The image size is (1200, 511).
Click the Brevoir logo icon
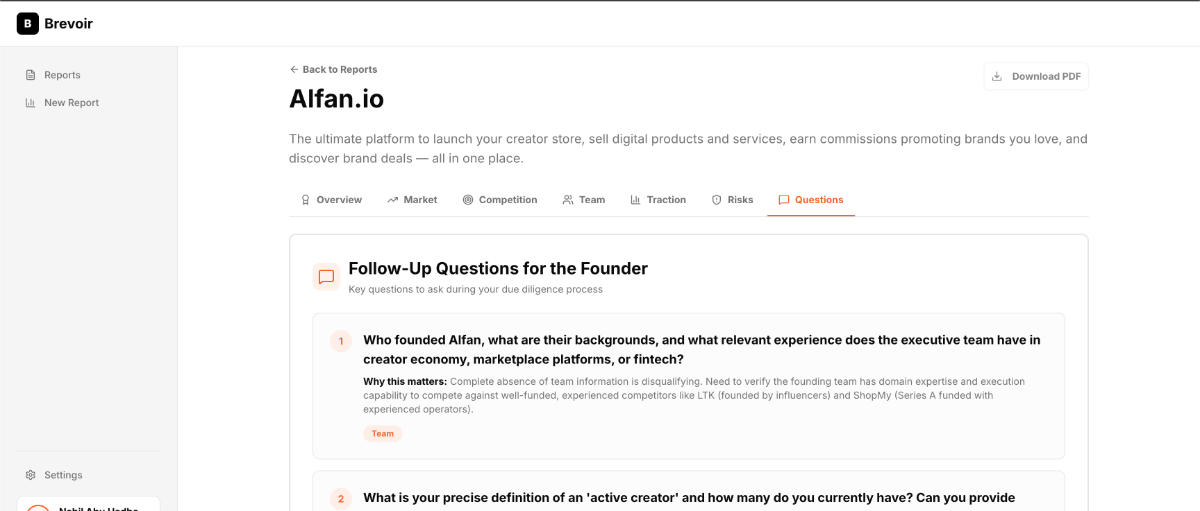(28, 23)
